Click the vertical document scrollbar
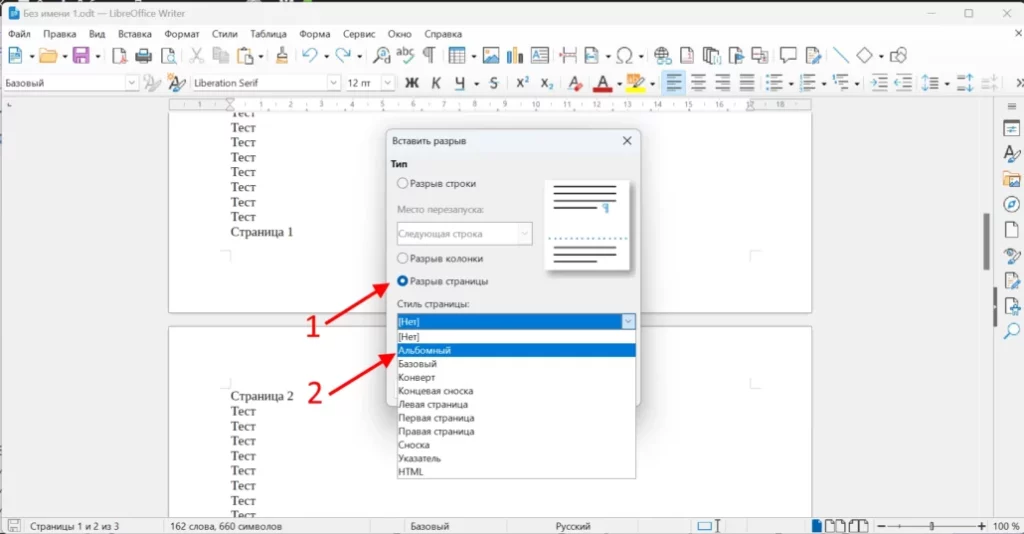The height and width of the screenshot is (534, 1024). [986, 241]
